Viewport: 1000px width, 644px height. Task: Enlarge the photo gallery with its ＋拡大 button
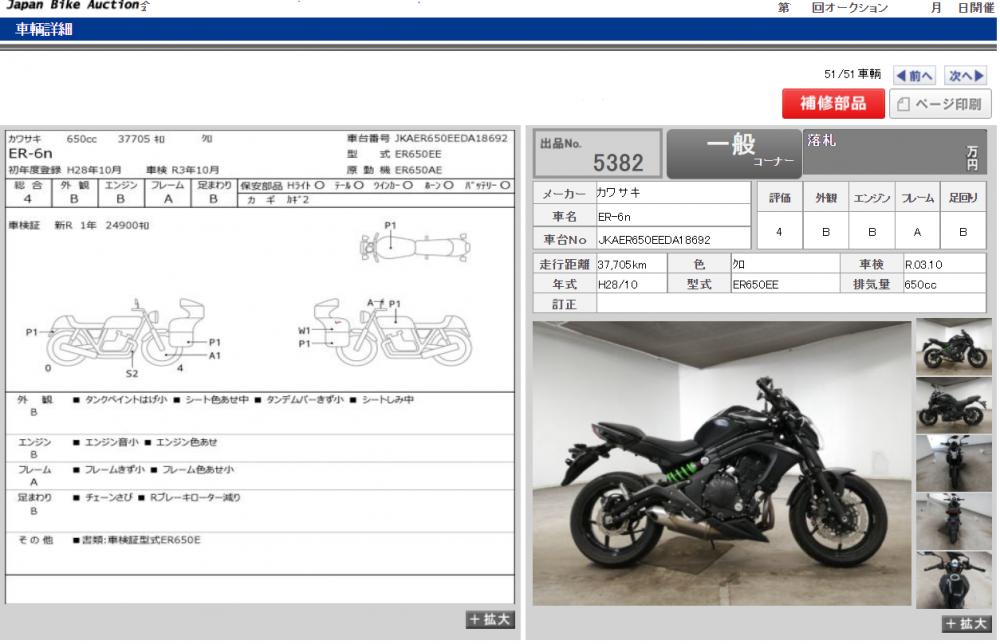[x=966, y=624]
